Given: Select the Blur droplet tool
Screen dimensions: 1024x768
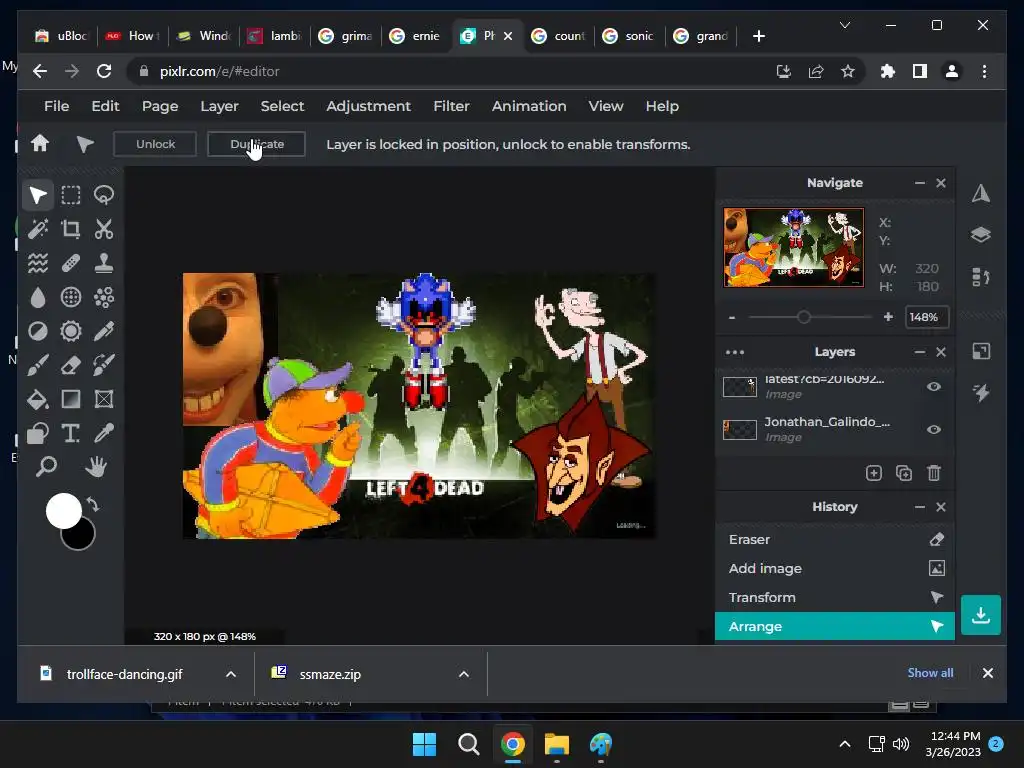Looking at the screenshot, I should pyautogui.click(x=38, y=297).
